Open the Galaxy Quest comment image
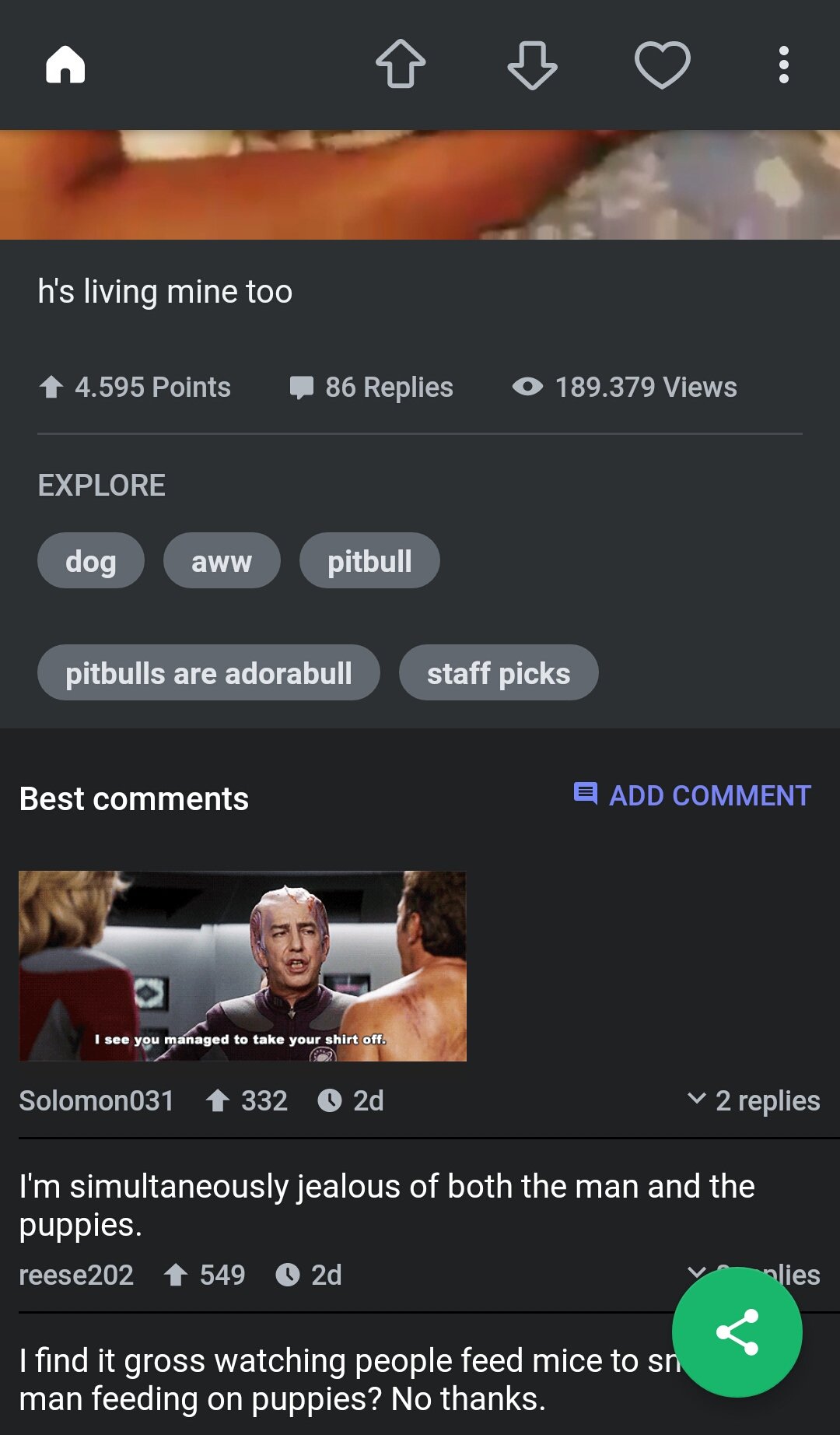This screenshot has width=840, height=1435. [x=243, y=966]
